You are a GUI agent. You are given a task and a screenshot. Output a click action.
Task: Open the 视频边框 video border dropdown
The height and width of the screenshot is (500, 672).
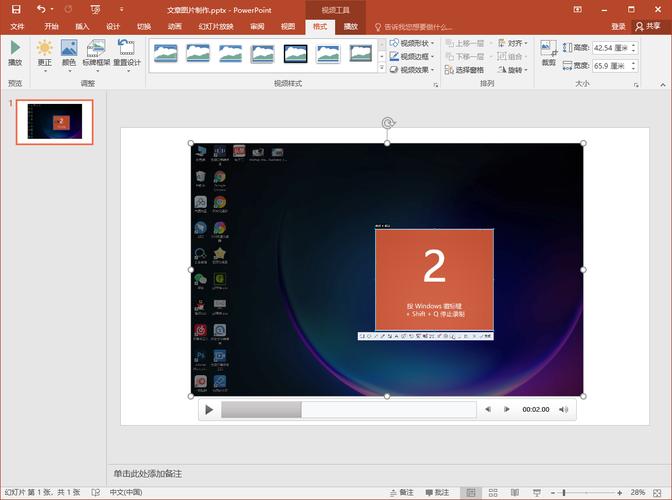pos(412,57)
